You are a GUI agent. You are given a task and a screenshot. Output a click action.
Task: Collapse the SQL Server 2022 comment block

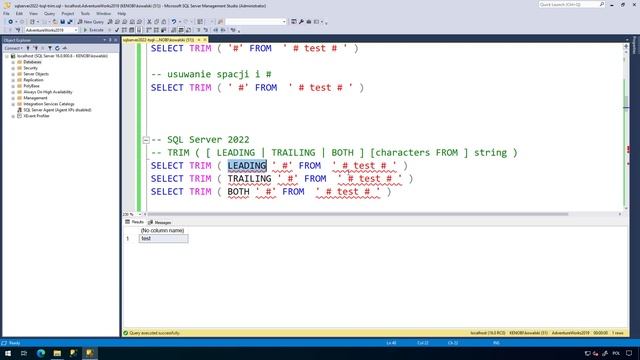click(146, 140)
